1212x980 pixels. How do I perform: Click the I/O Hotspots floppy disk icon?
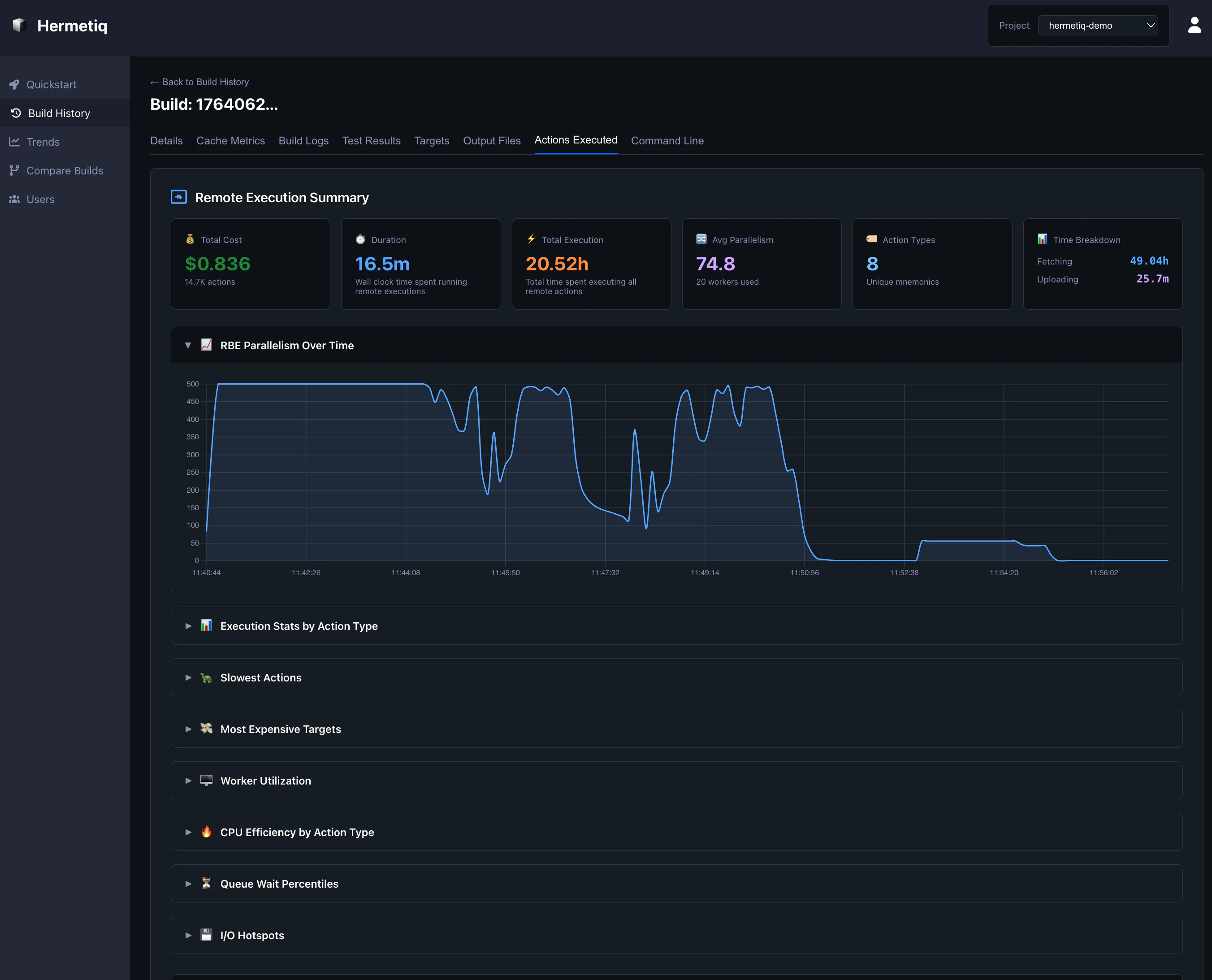point(207,935)
